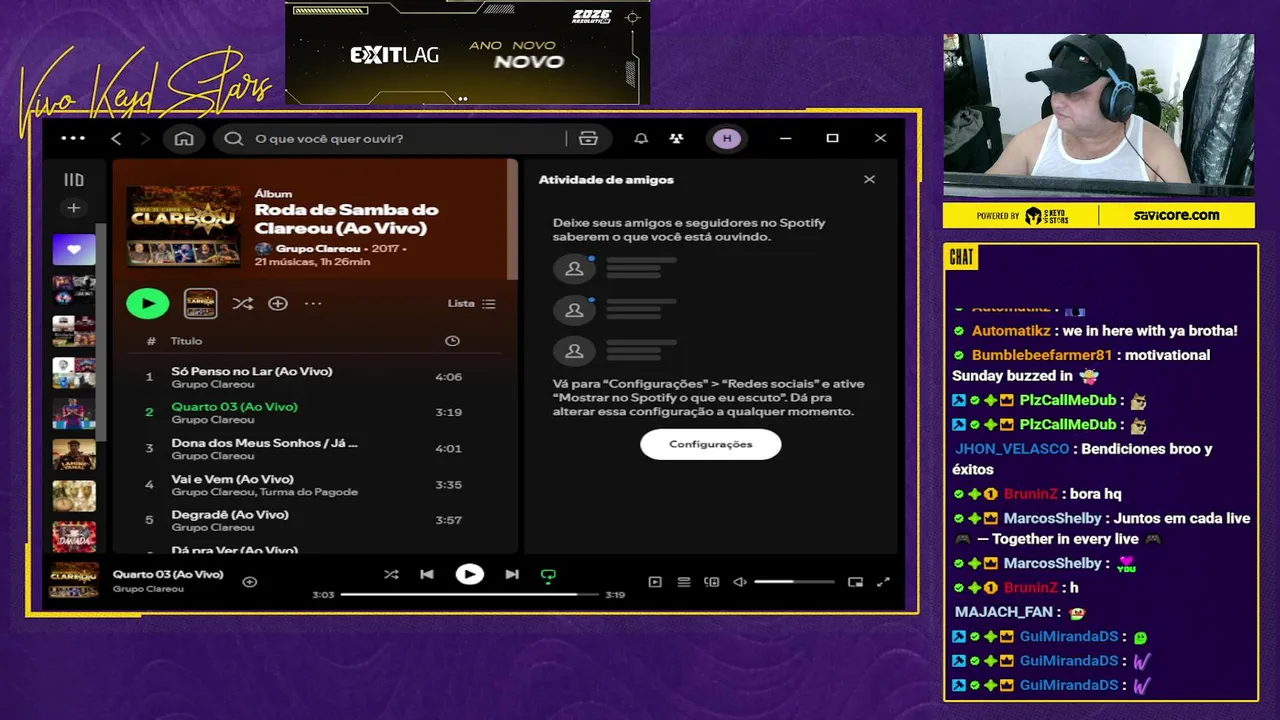This screenshot has height=720, width=1280.
Task: Click 'JHON_VELASCO' username in chat
Action: coord(1012,449)
